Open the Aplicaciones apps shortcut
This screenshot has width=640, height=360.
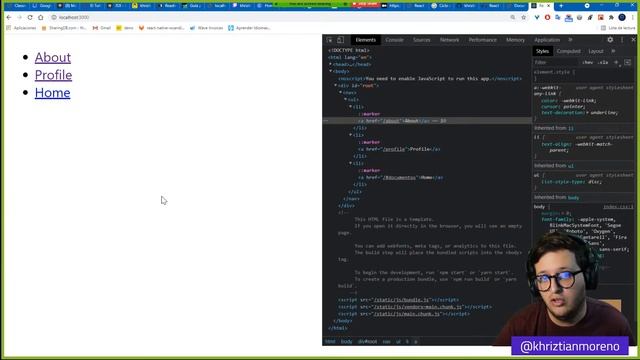coord(21,28)
